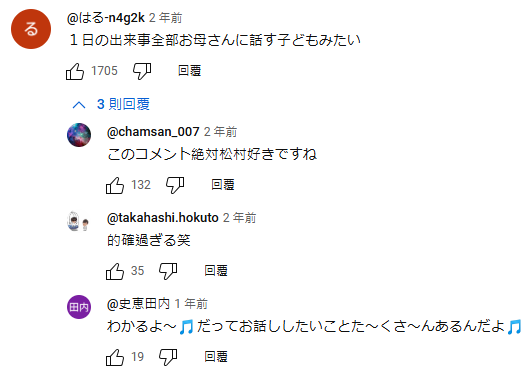Dislike the comment with 1705 likes
525x373 pixels.
(142, 71)
